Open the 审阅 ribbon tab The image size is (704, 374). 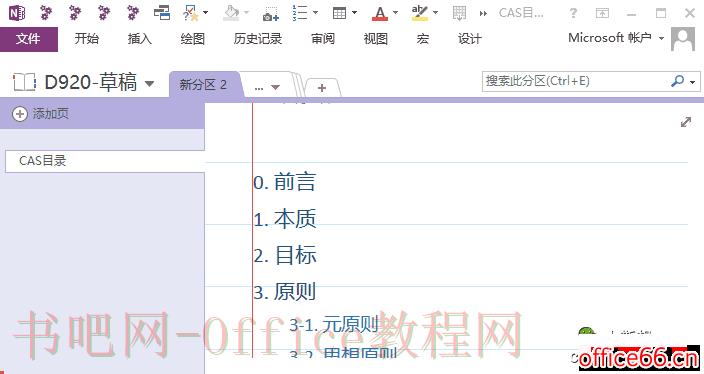click(x=323, y=39)
